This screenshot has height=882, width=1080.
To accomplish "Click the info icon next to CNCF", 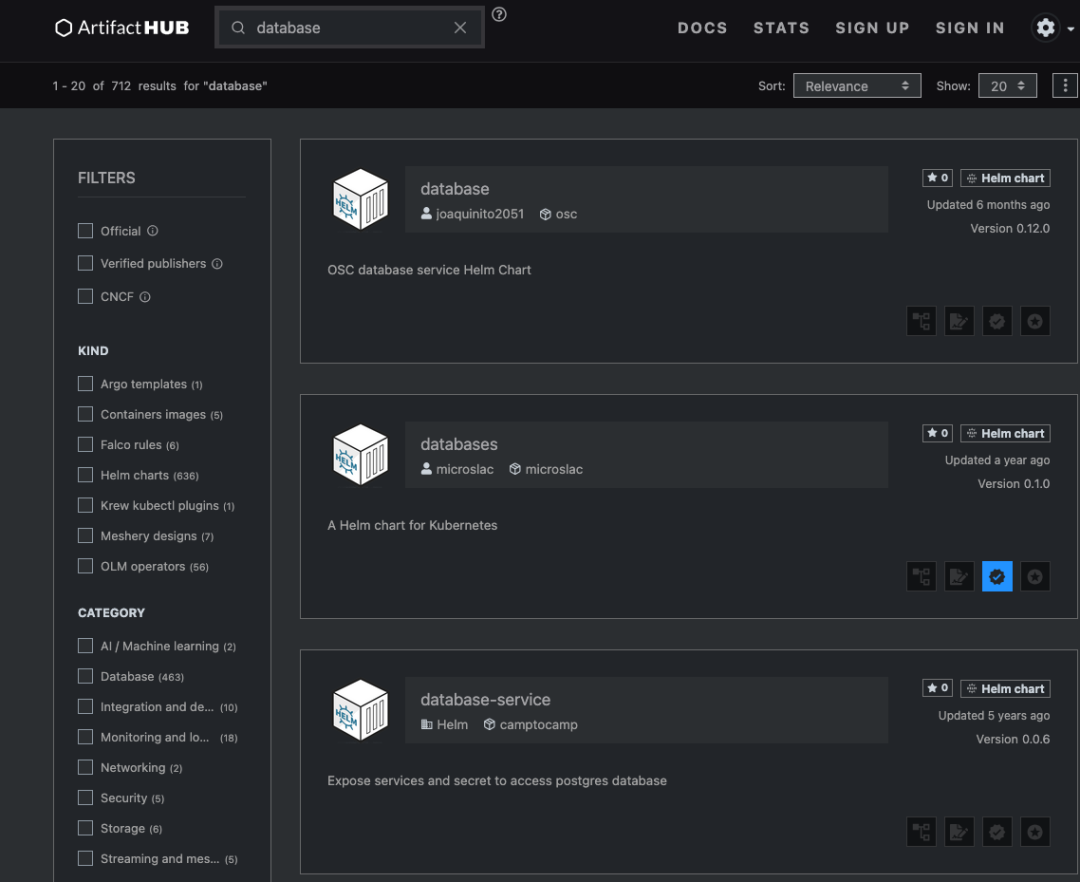I will click(x=145, y=297).
